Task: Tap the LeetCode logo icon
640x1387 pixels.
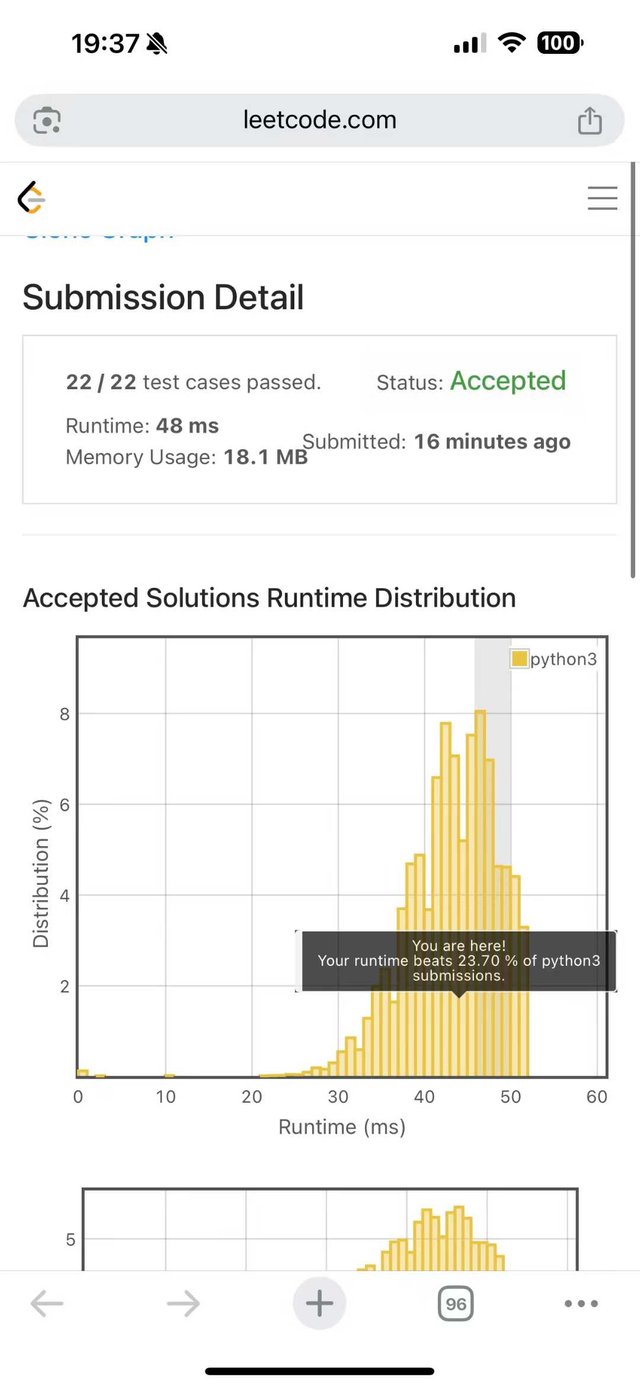Action: pyautogui.click(x=32, y=198)
